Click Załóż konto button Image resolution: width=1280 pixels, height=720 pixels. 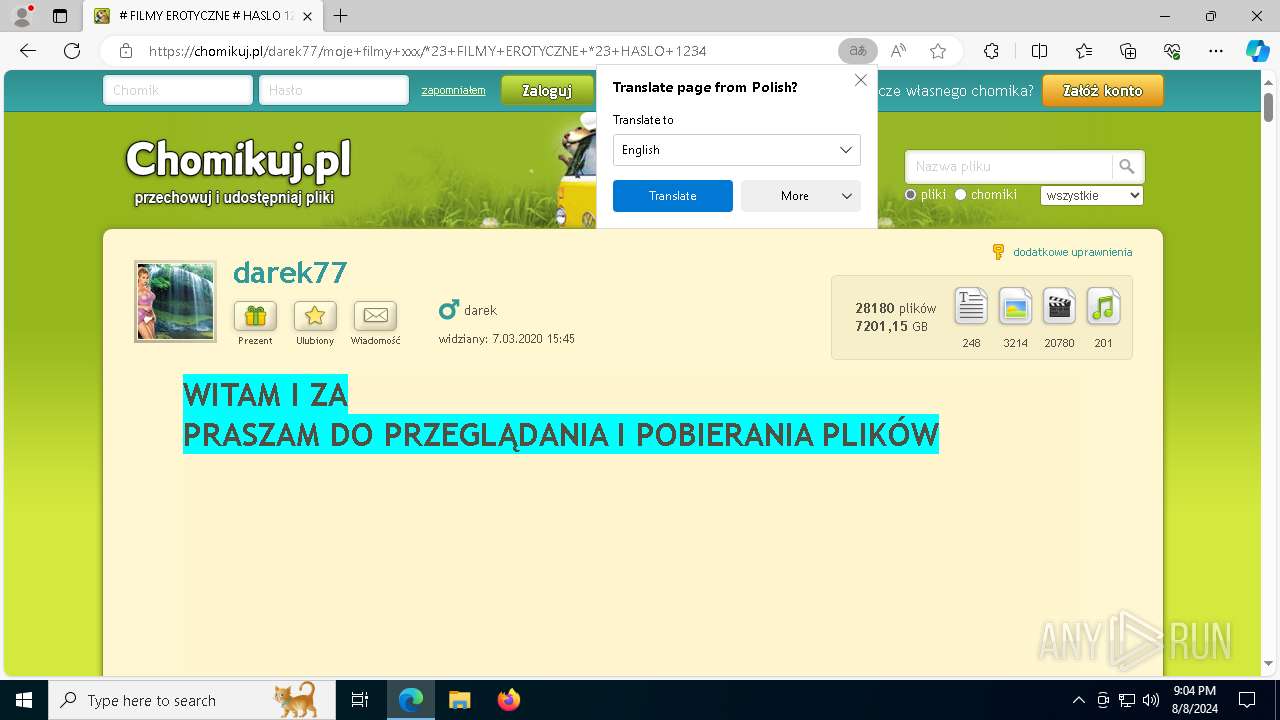tap(1102, 90)
